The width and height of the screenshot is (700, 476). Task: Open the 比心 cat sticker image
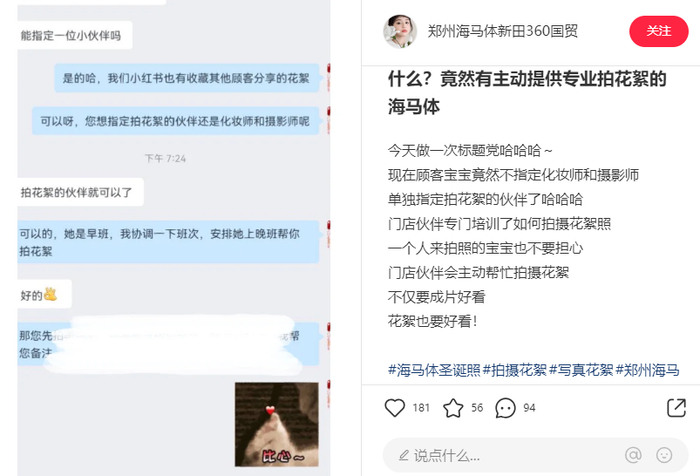tap(277, 424)
